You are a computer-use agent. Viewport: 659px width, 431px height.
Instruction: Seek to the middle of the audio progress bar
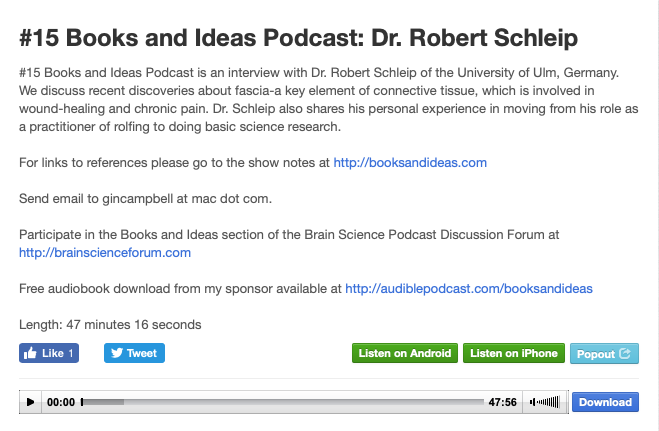(282, 402)
